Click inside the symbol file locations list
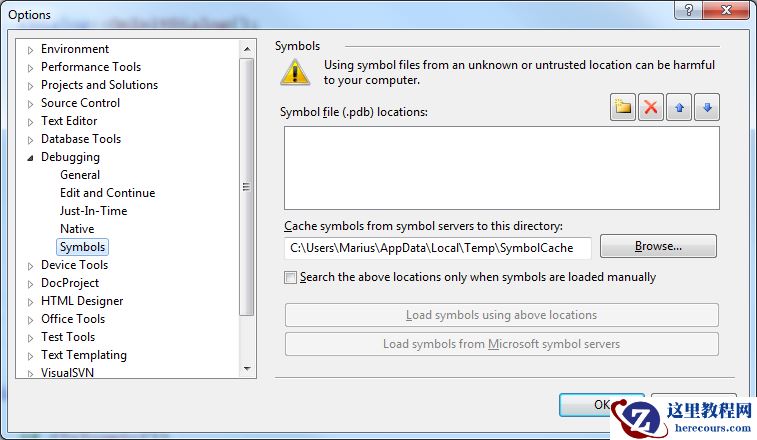757x440 pixels. (501, 167)
